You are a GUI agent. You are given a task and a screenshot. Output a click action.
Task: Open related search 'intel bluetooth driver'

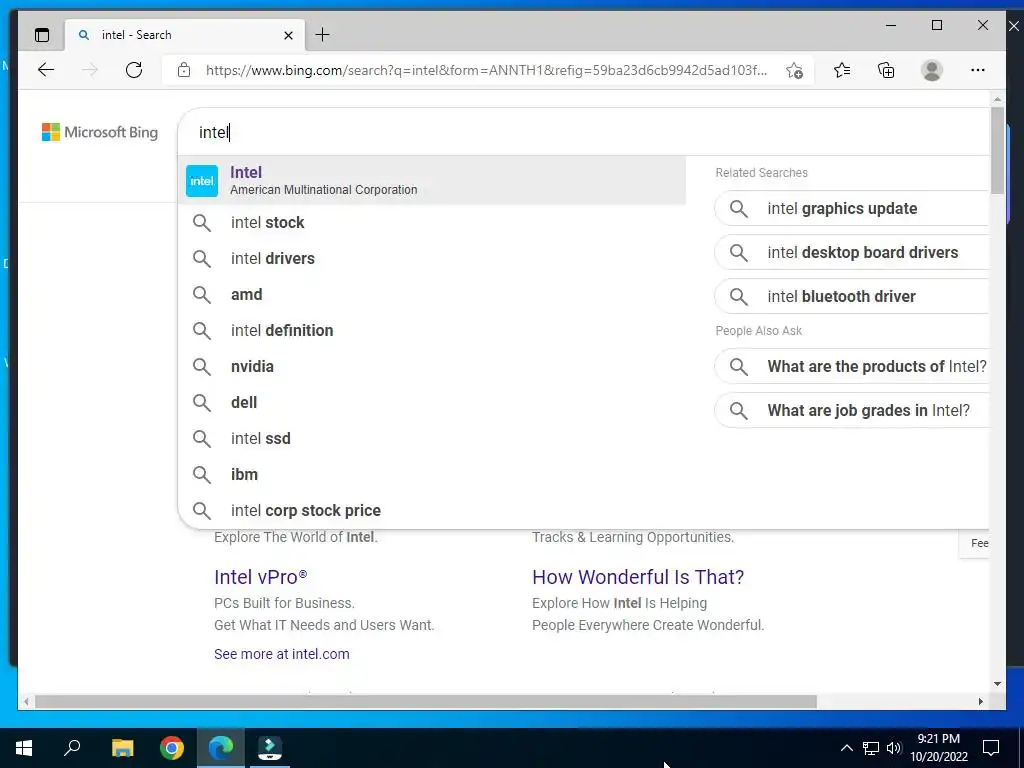point(852,296)
